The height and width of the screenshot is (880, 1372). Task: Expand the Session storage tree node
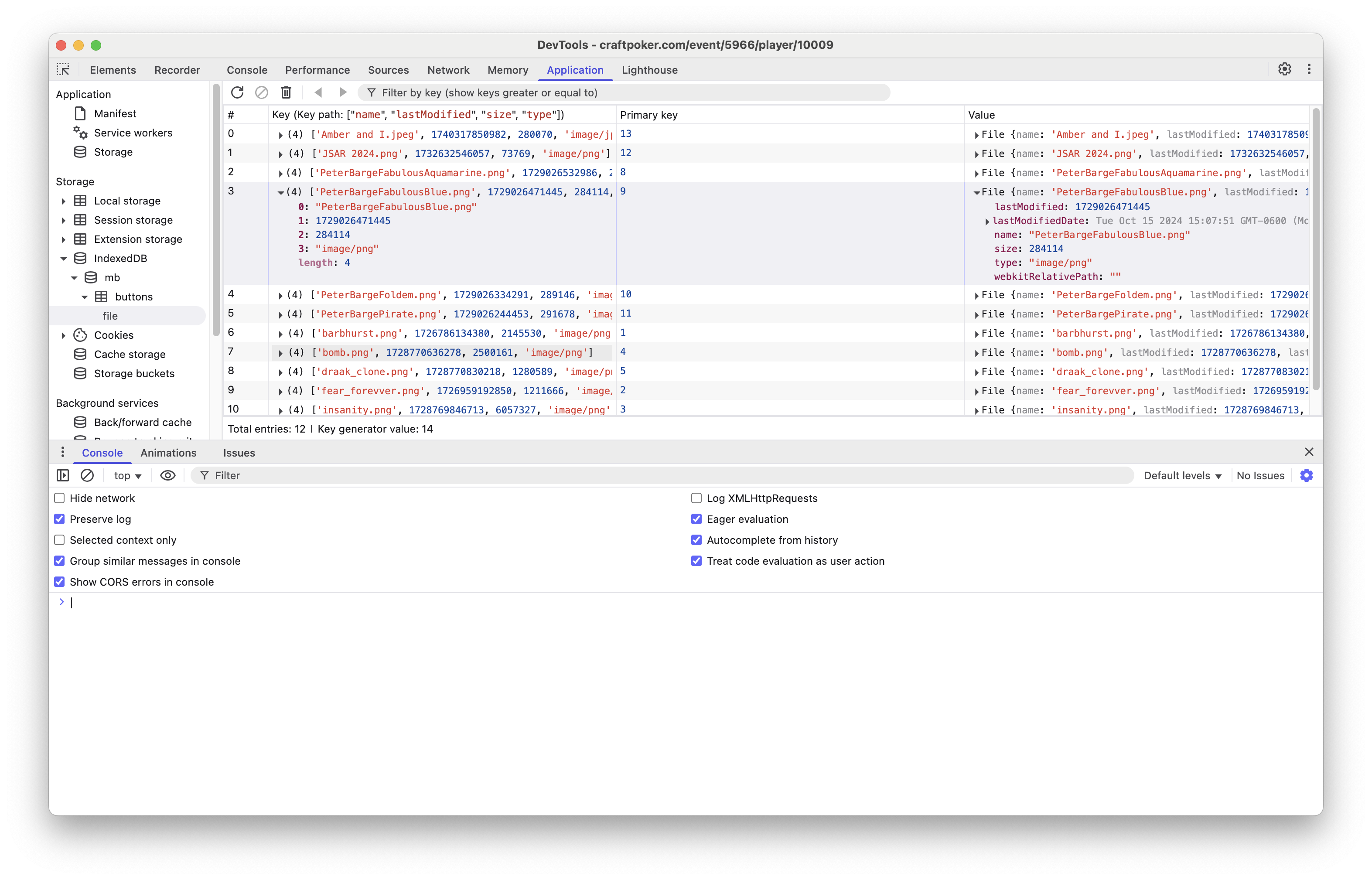click(63, 220)
